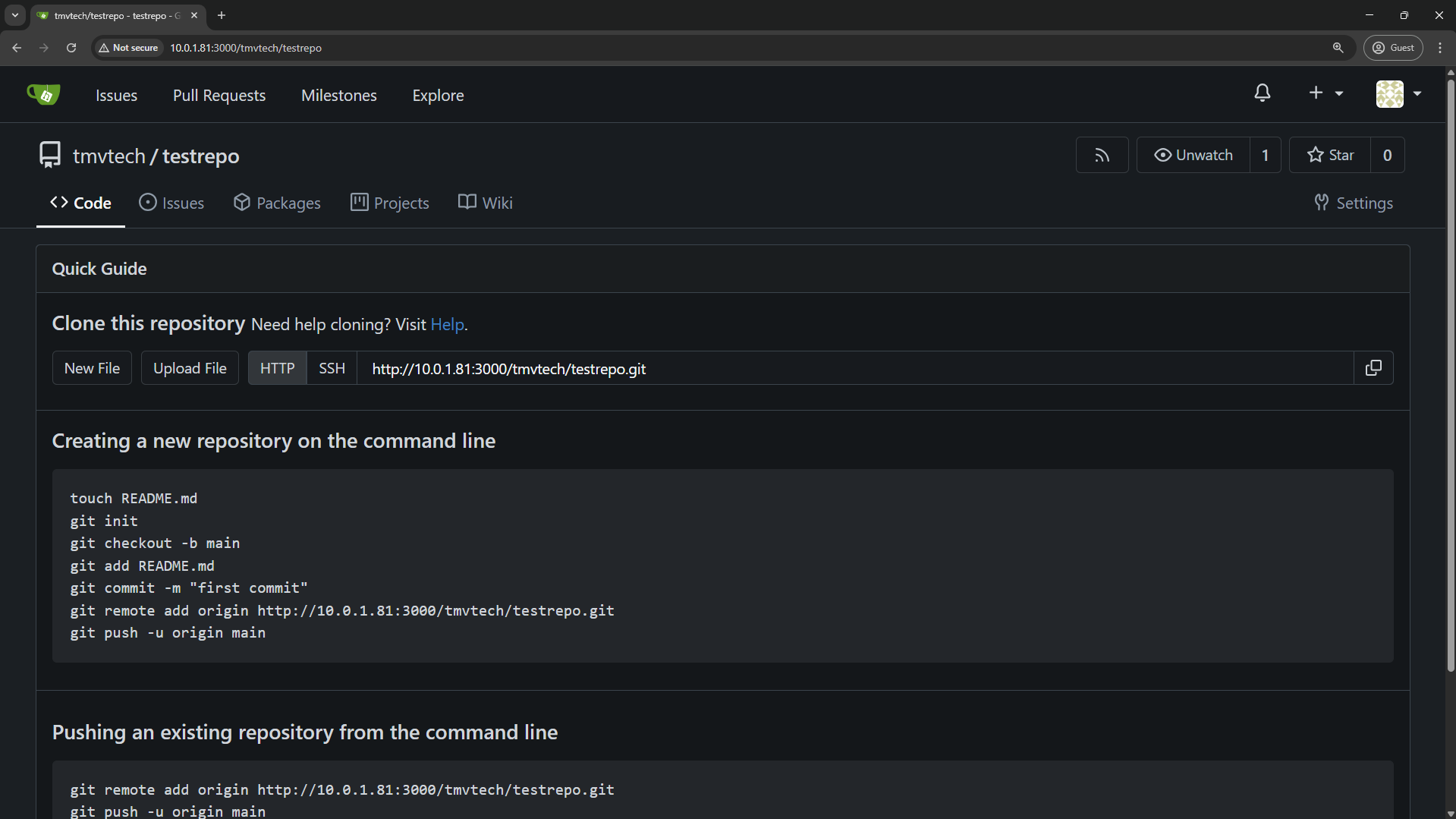This screenshot has width=1456, height=819.
Task: Star the testrepo repository
Action: [1330, 155]
